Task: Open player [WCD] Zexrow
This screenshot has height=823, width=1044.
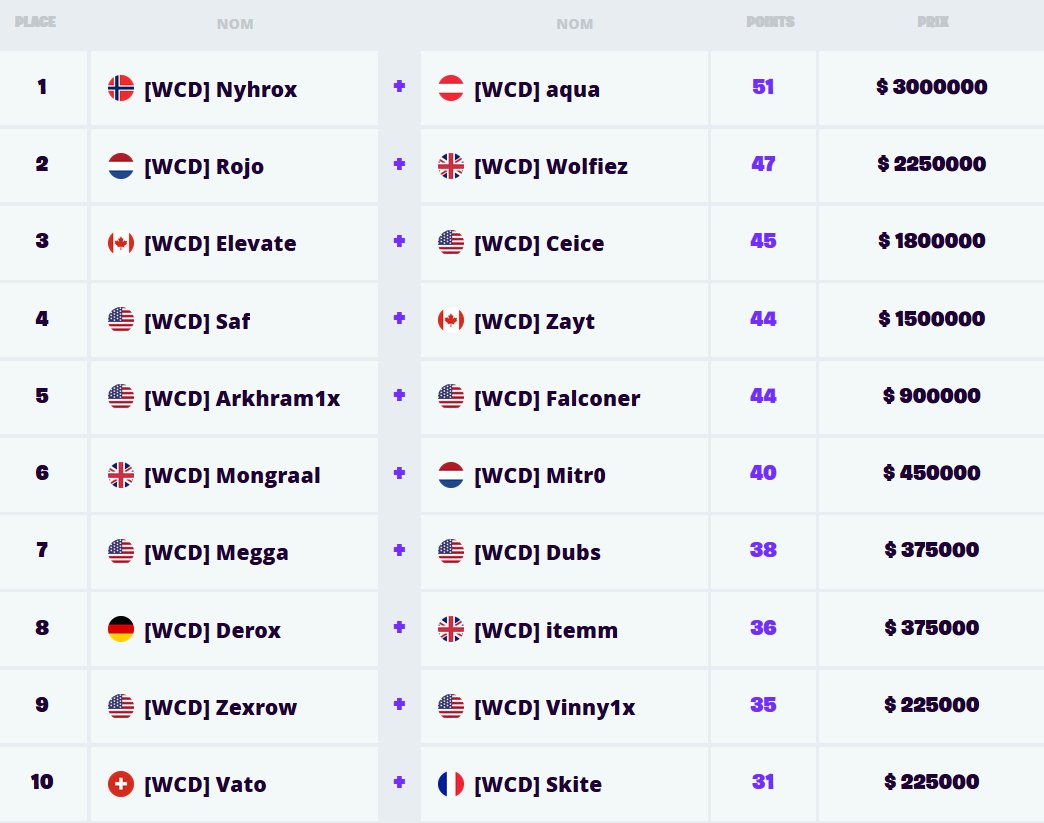Action: coord(220,707)
